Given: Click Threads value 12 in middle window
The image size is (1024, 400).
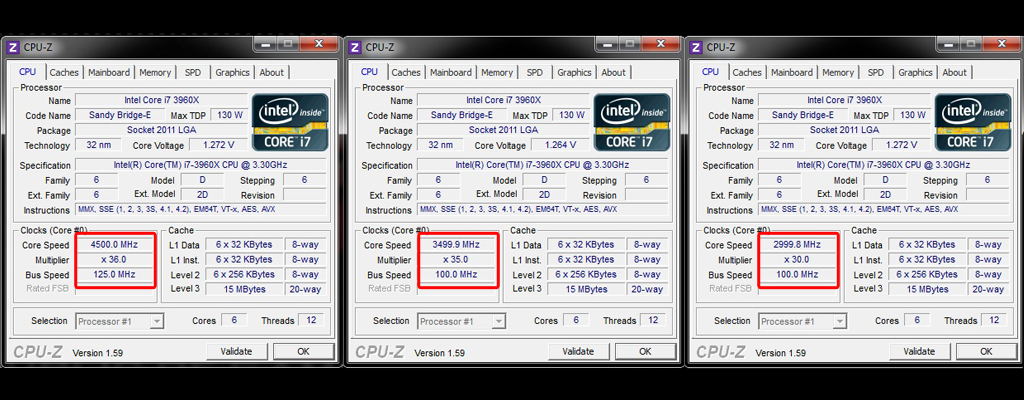Looking at the screenshot, I should coord(652,320).
